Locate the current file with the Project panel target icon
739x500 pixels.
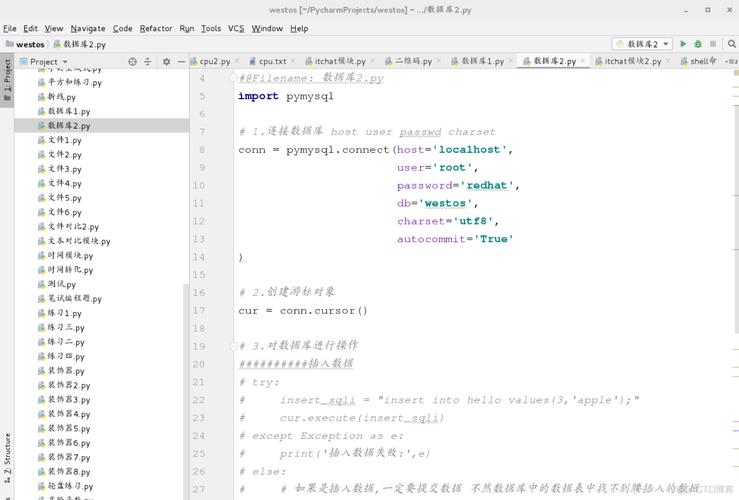coord(132,61)
